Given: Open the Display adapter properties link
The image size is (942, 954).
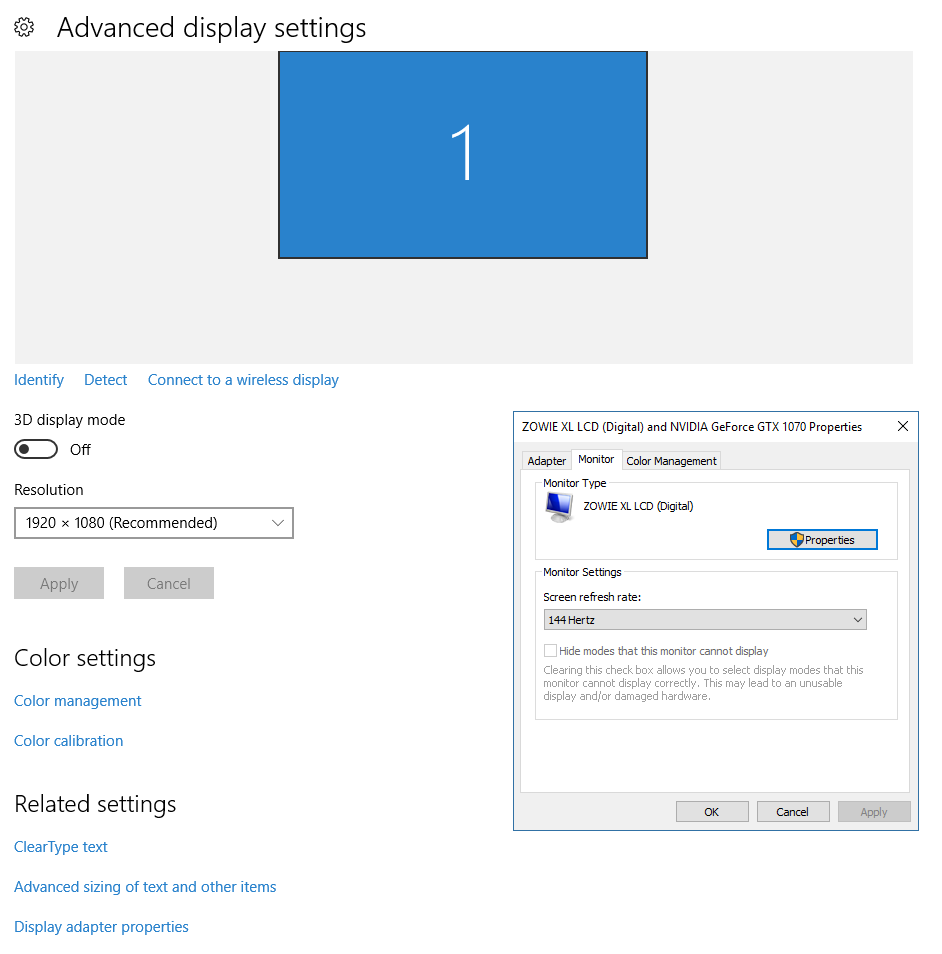Looking at the screenshot, I should pyautogui.click(x=101, y=927).
